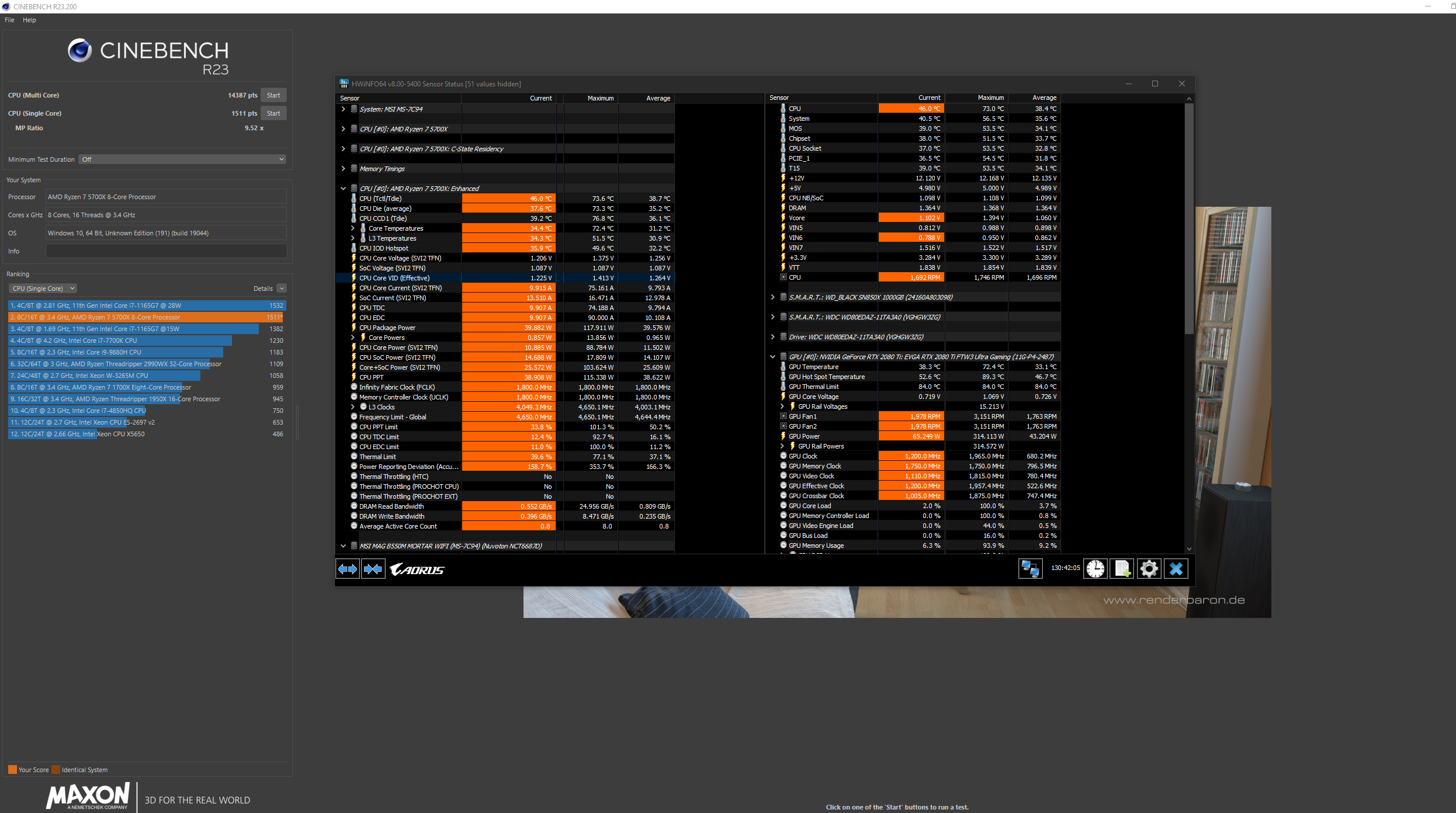Expand System: MSI MS-7C94 sensor group

pyautogui.click(x=343, y=109)
